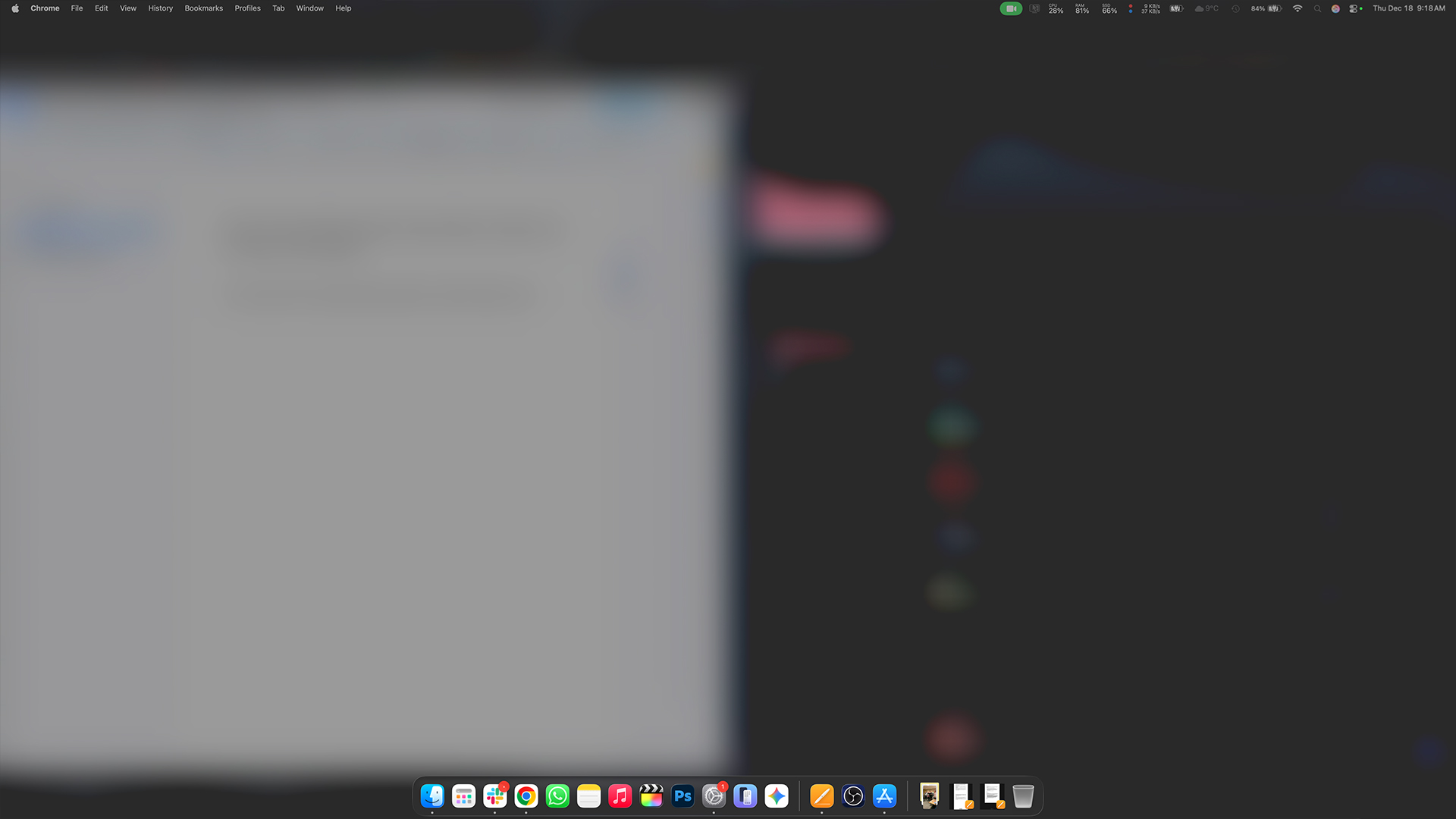Open the 84% battery status menu
The image size is (1456, 819).
(x=1261, y=8)
